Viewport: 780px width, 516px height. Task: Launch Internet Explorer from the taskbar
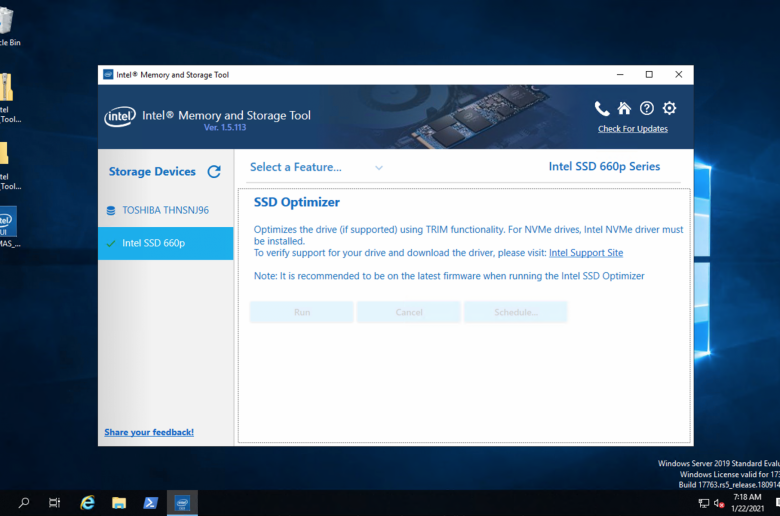[x=88, y=503]
